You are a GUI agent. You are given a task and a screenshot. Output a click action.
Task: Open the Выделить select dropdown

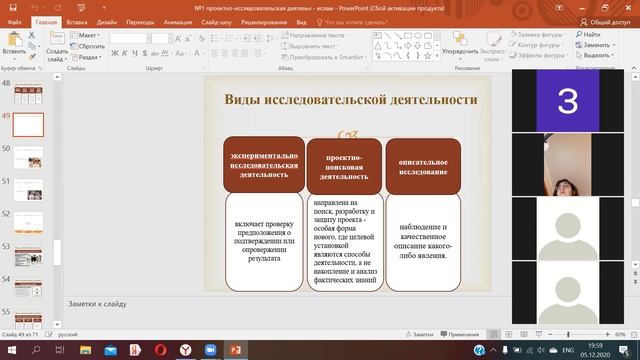point(596,55)
